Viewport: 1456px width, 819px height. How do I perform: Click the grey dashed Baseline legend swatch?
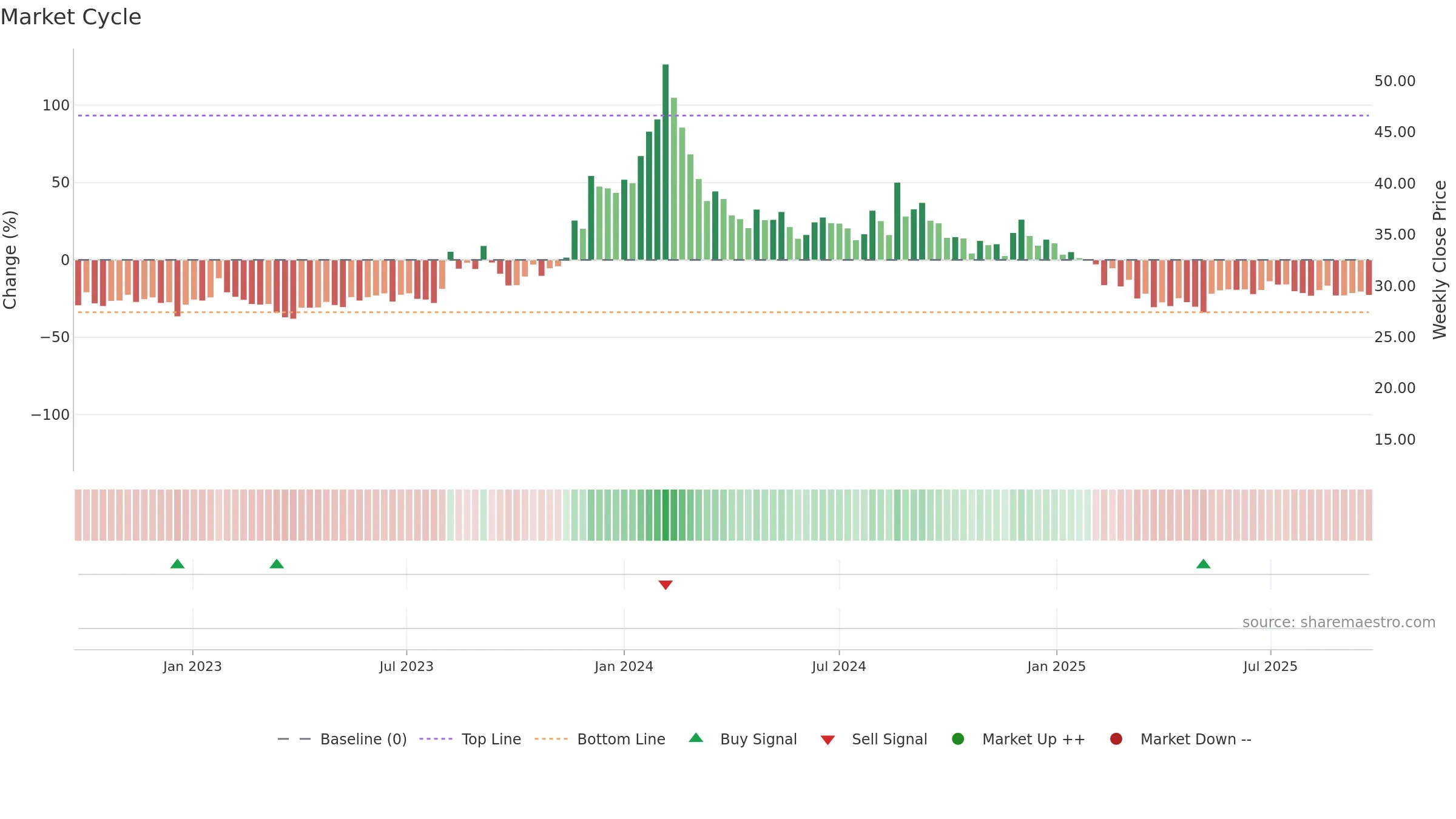294,739
